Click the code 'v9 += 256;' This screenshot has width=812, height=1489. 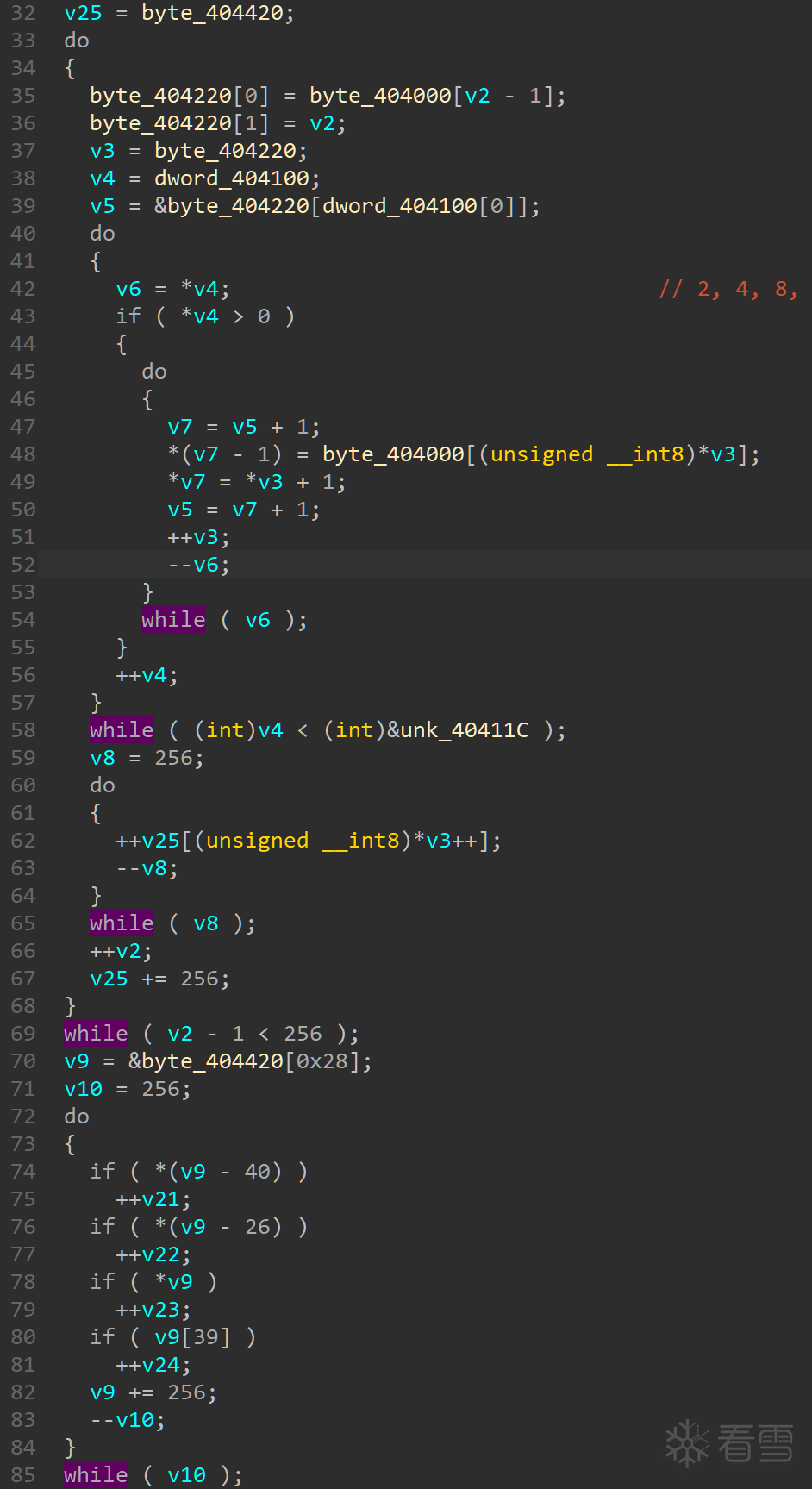click(x=153, y=1392)
